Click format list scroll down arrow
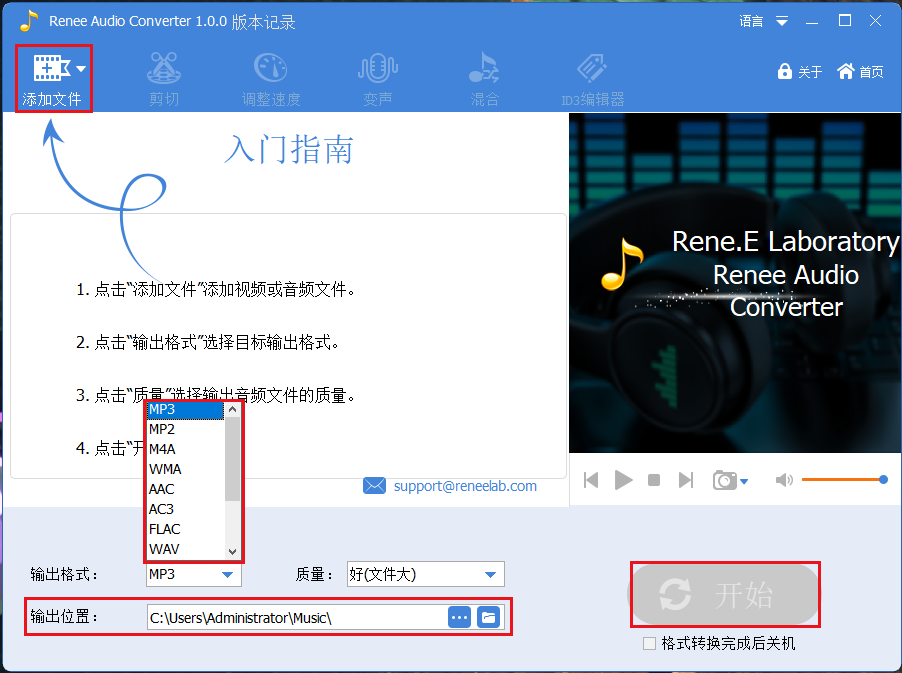 click(x=232, y=551)
